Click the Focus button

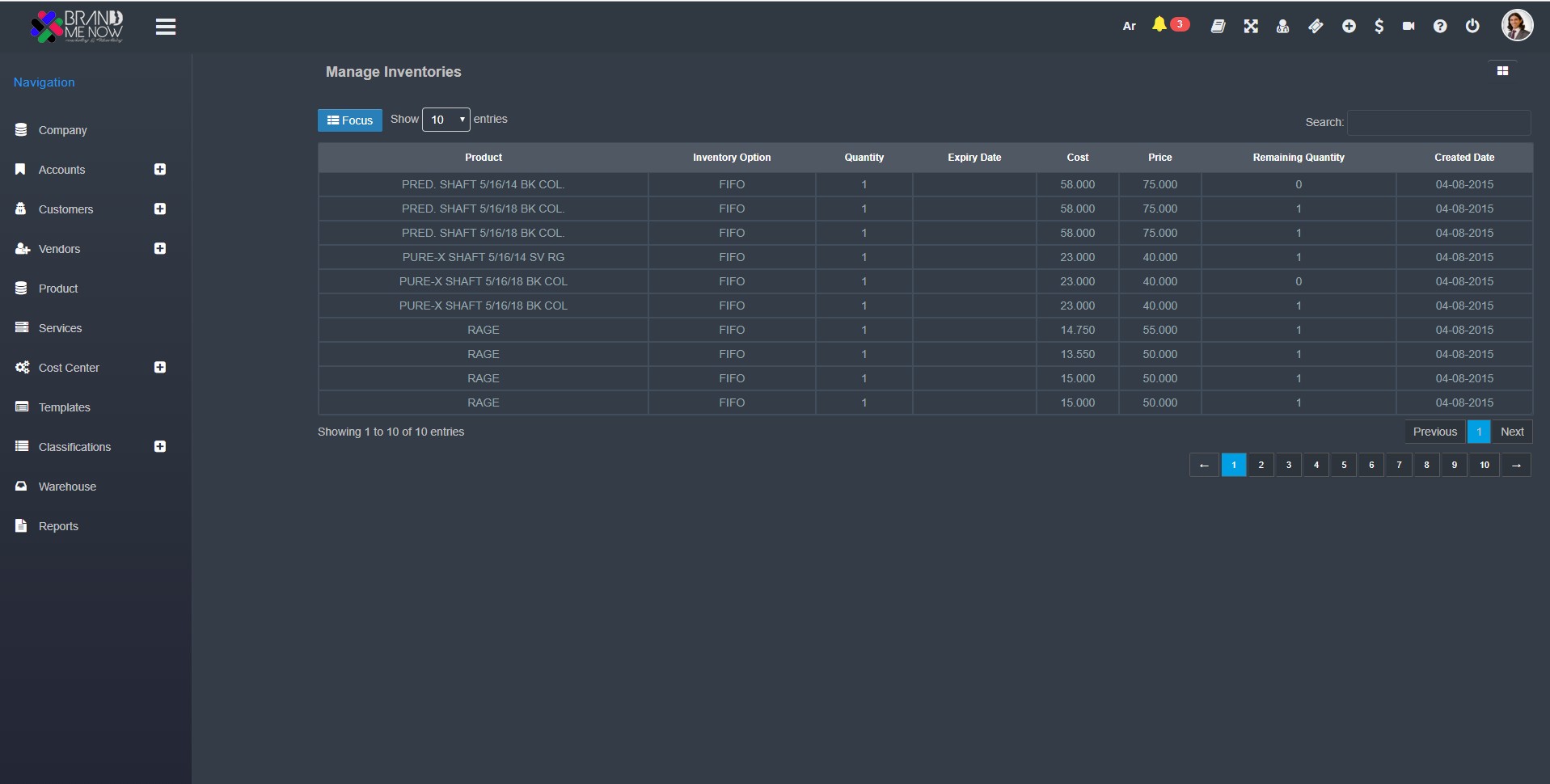[349, 120]
